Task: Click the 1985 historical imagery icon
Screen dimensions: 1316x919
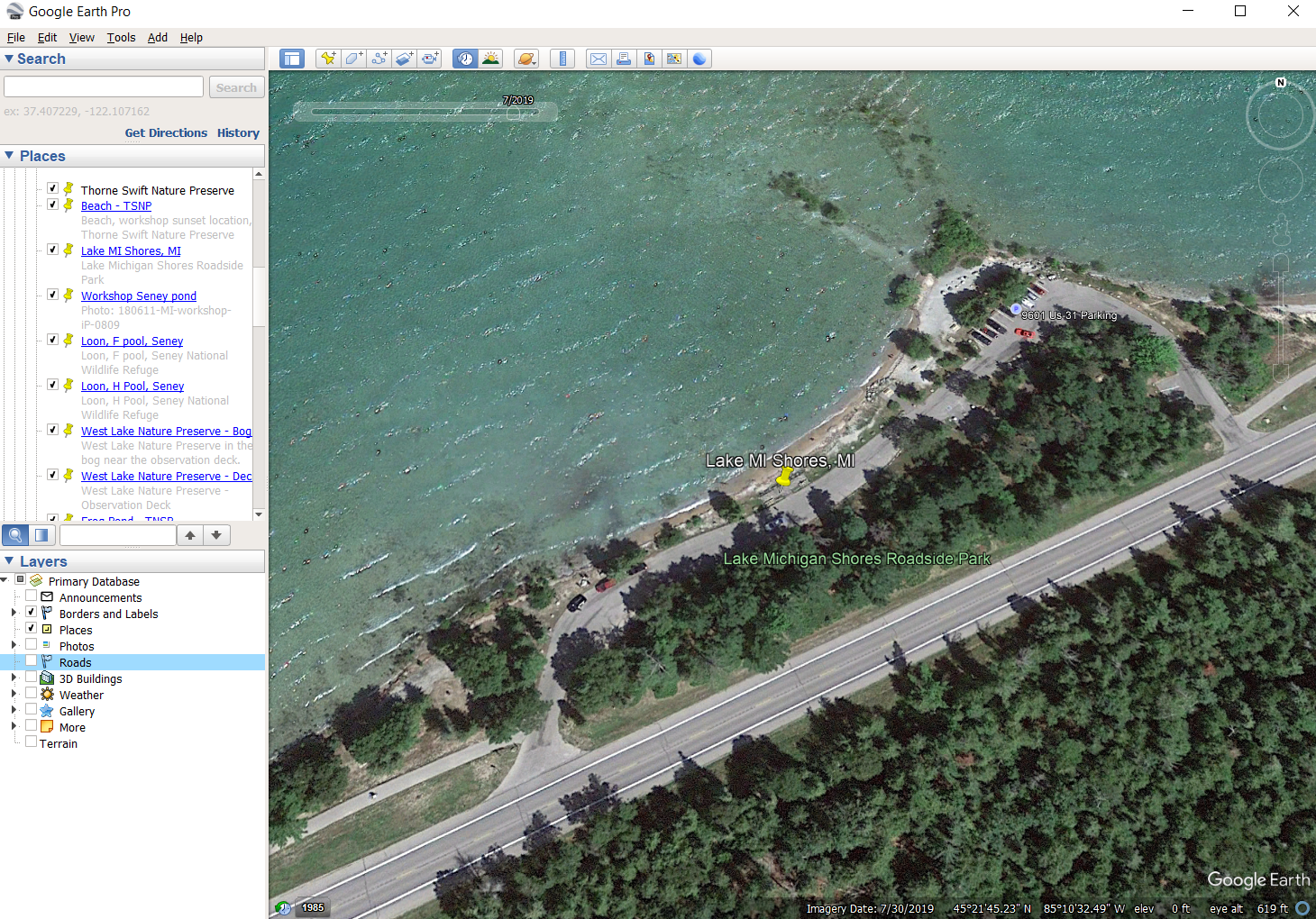Action: (x=283, y=908)
